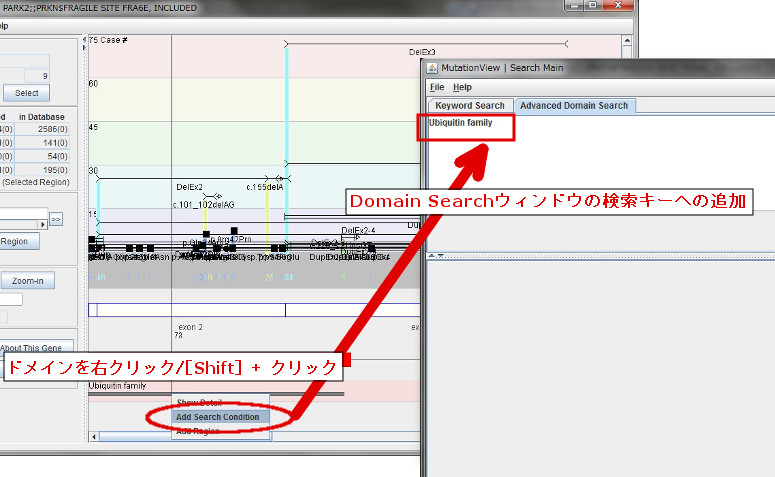The image size is (775, 477).
Task: Collapse the split pane divider arrows in Search Main
Action: coord(434,255)
